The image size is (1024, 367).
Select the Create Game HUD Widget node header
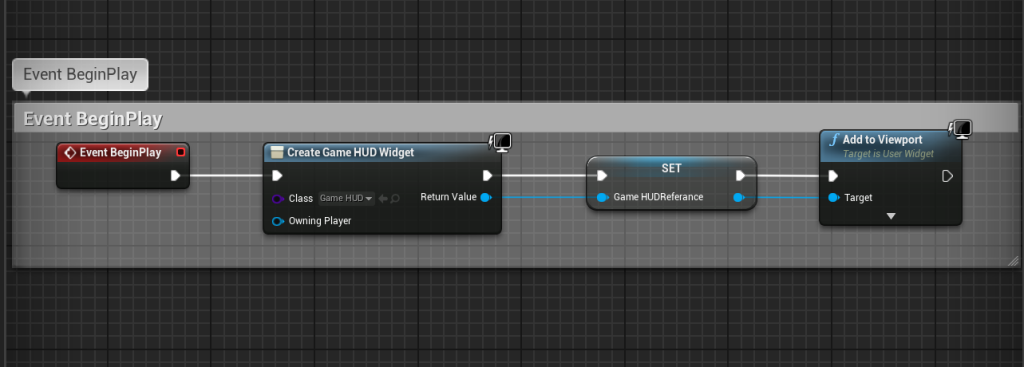[x=382, y=152]
